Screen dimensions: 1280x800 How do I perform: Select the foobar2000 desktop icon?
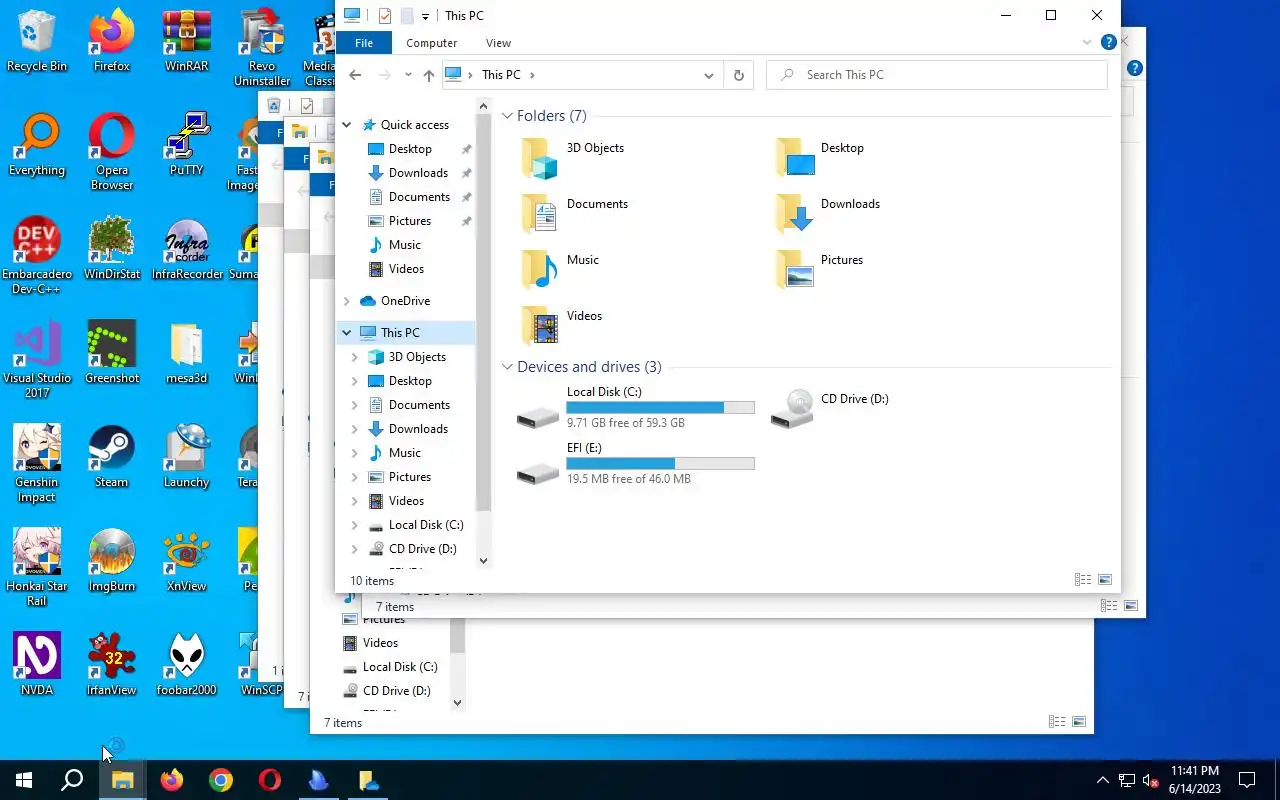187,666
